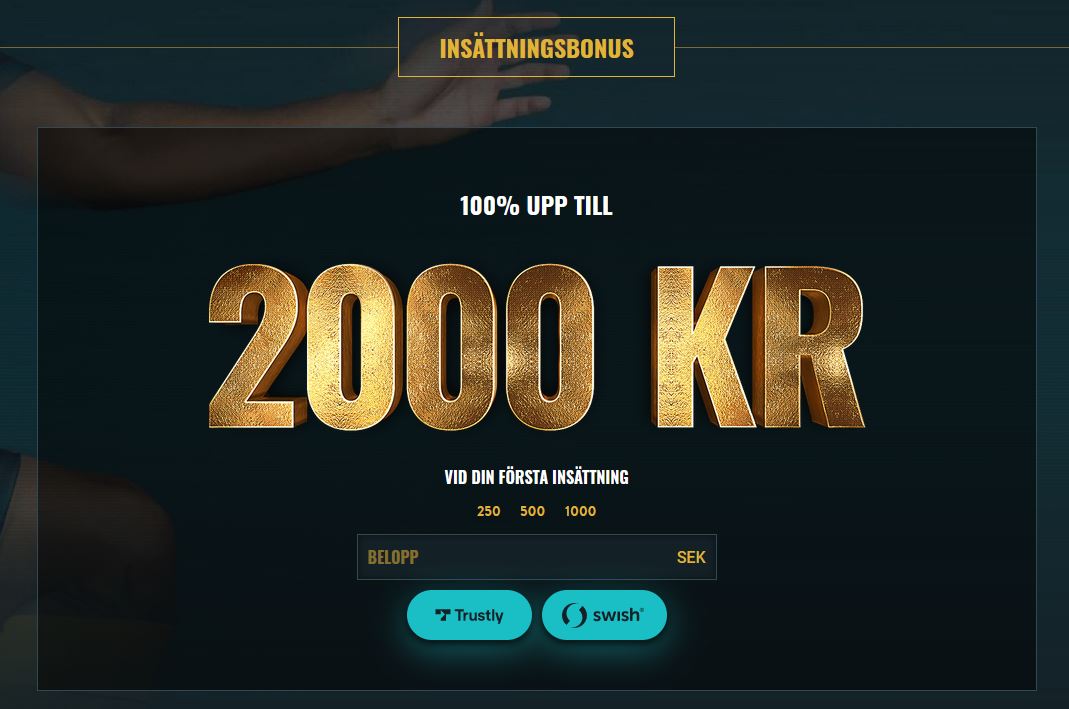Click the 100% UPP TILL heading
The image size is (1069, 709).
click(537, 206)
